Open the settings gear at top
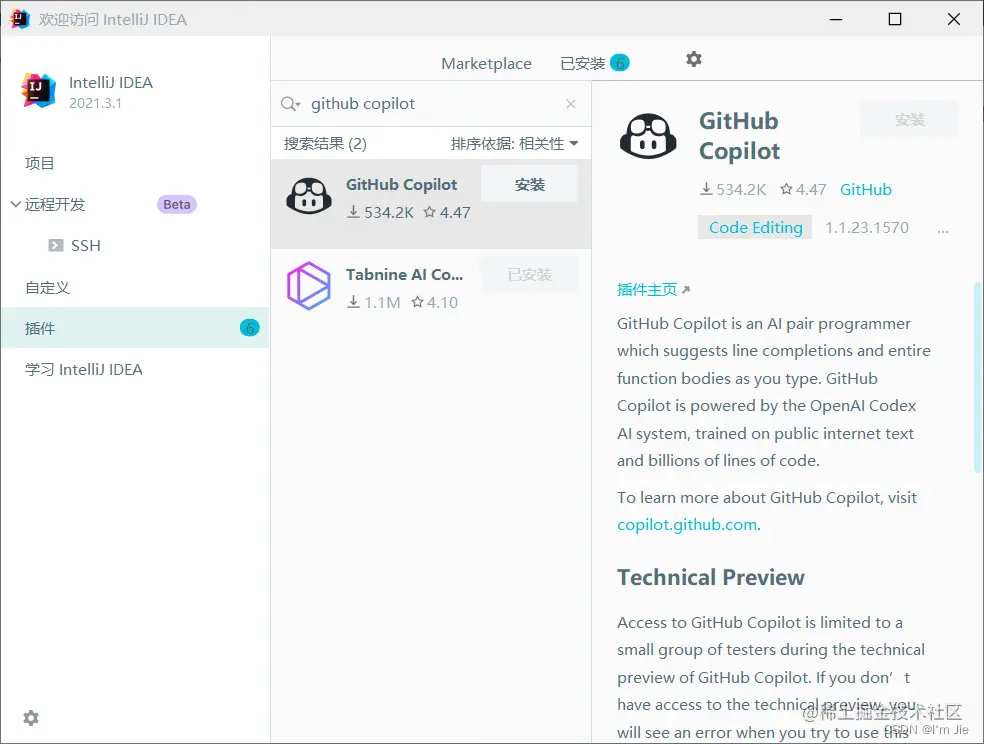The height and width of the screenshot is (744, 984). (694, 60)
